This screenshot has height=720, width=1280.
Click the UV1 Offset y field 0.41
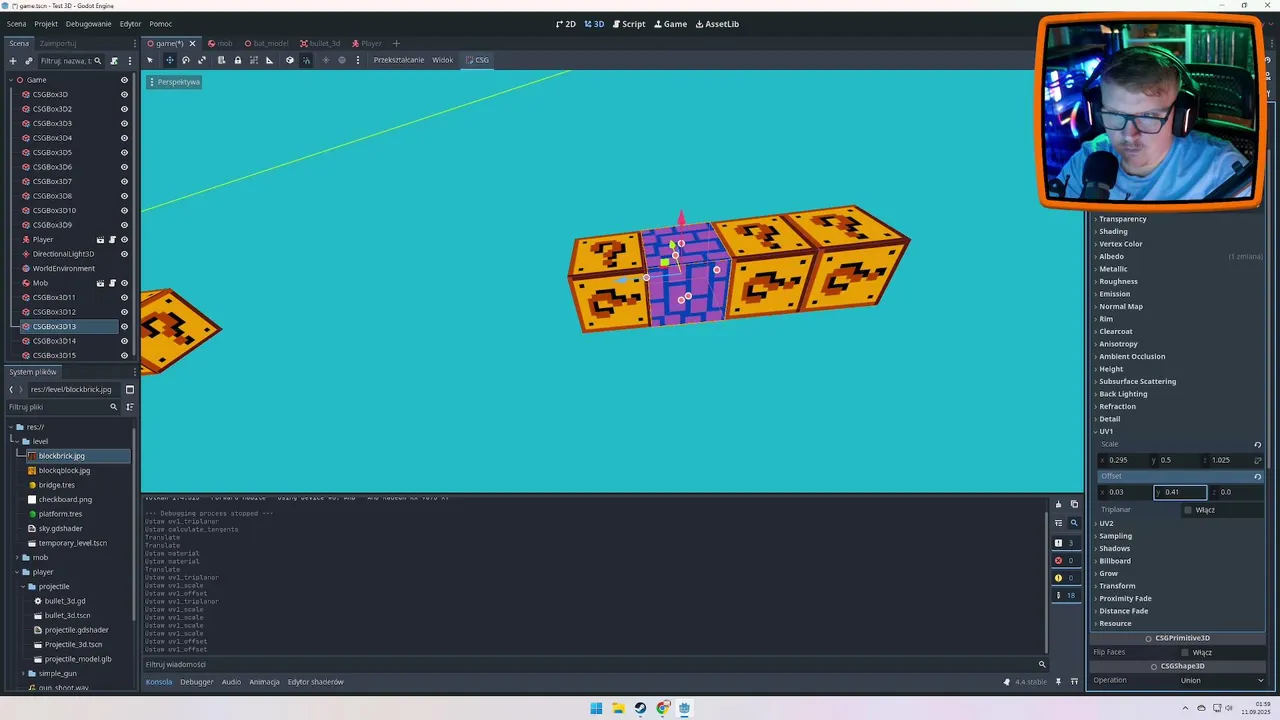pos(1180,492)
